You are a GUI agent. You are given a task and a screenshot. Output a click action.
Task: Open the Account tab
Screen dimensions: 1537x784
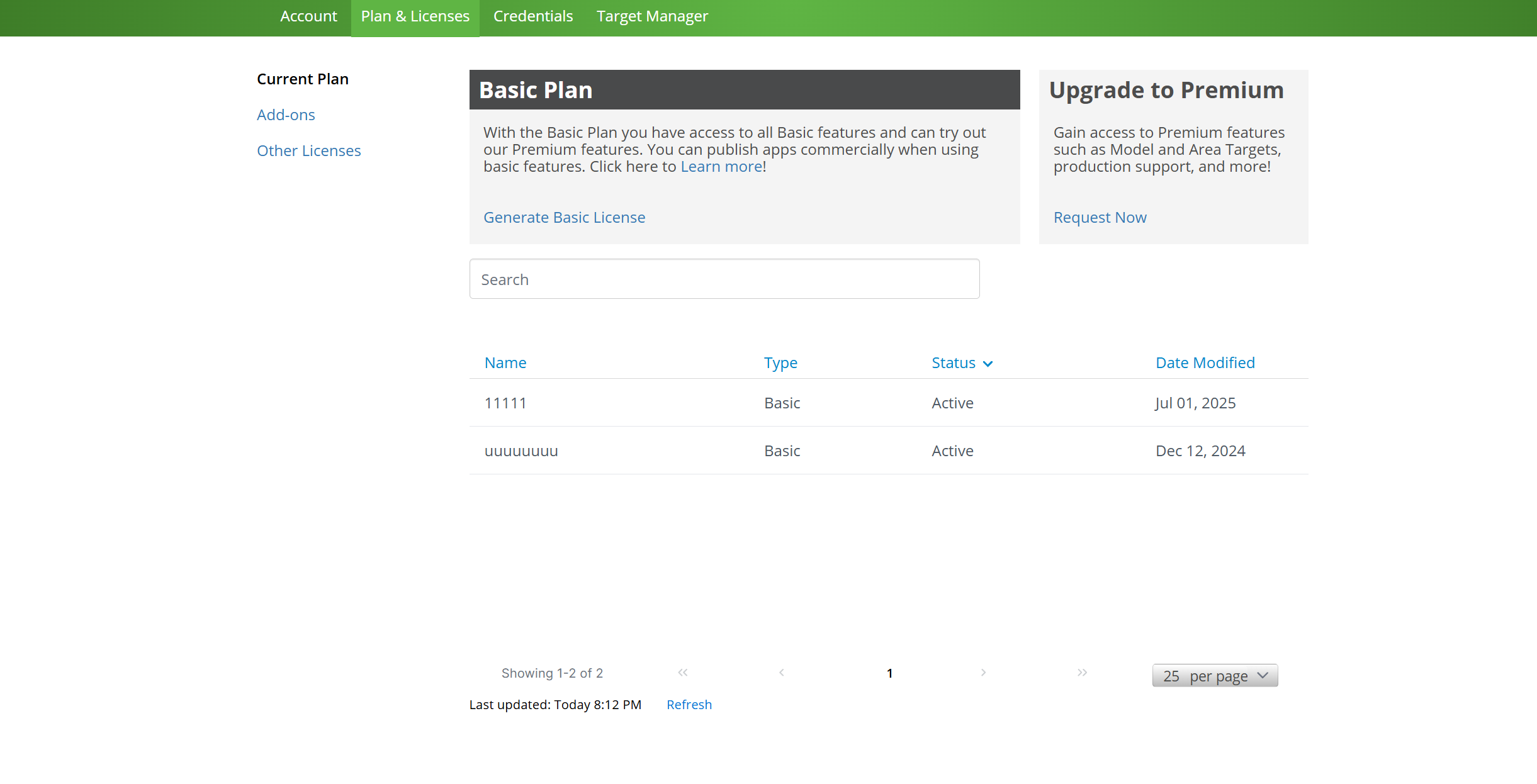click(308, 16)
